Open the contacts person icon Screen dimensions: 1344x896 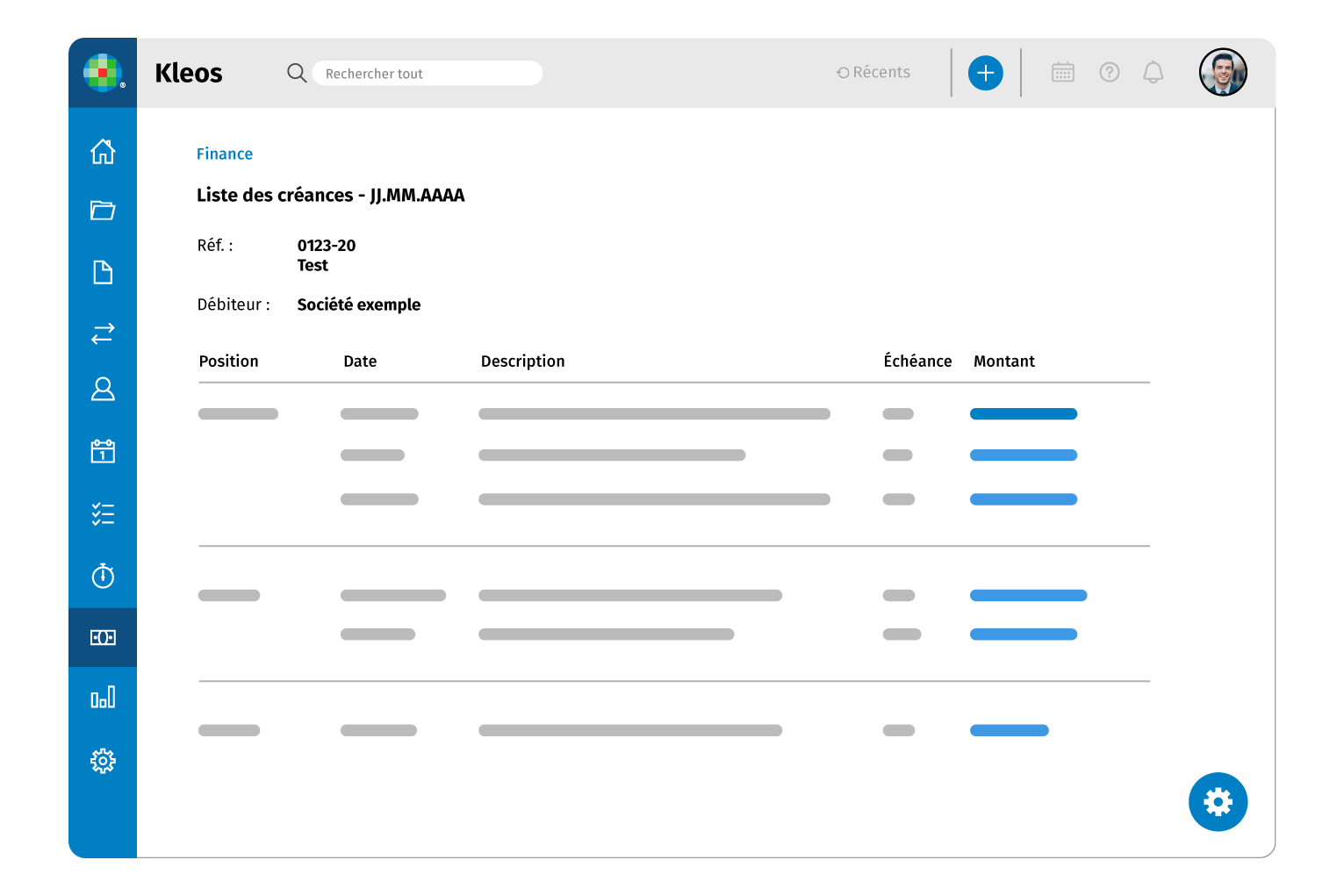click(103, 389)
